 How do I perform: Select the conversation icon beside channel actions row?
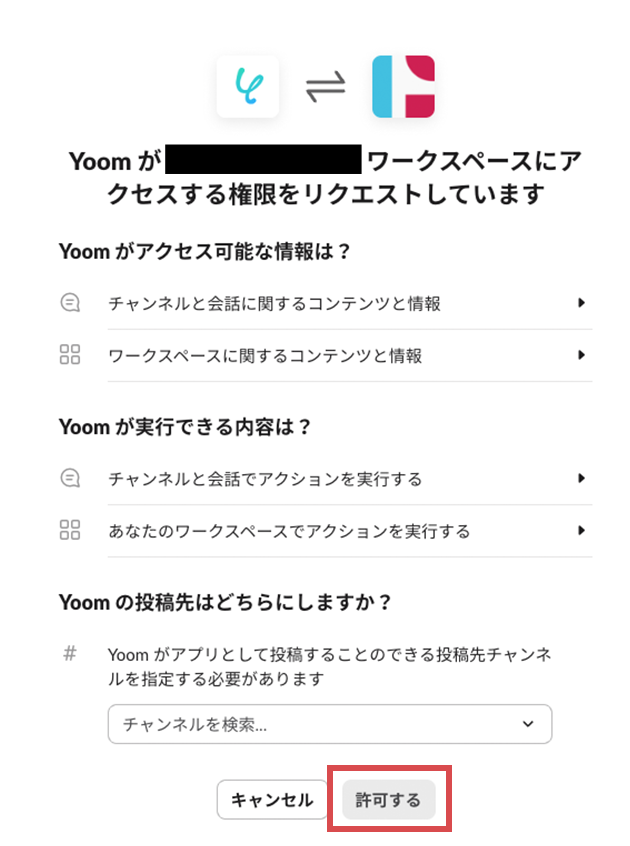click(x=69, y=480)
